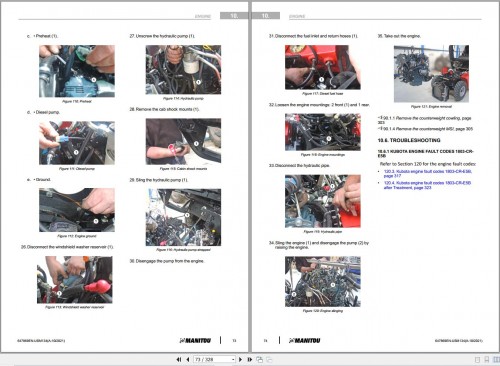The image size is (500, 366).
Task: Open the page number dropdown arrow
Action: tap(233, 359)
